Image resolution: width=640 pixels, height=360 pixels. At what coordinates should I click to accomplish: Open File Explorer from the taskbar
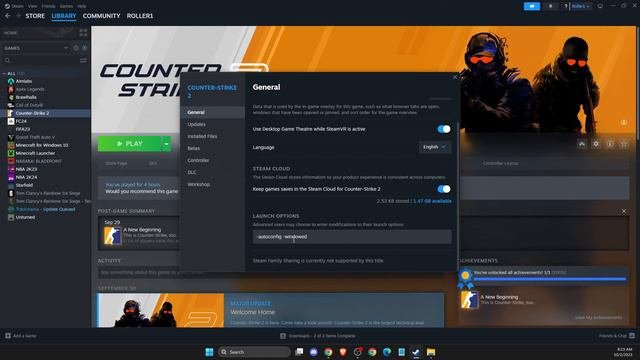pos(431,352)
